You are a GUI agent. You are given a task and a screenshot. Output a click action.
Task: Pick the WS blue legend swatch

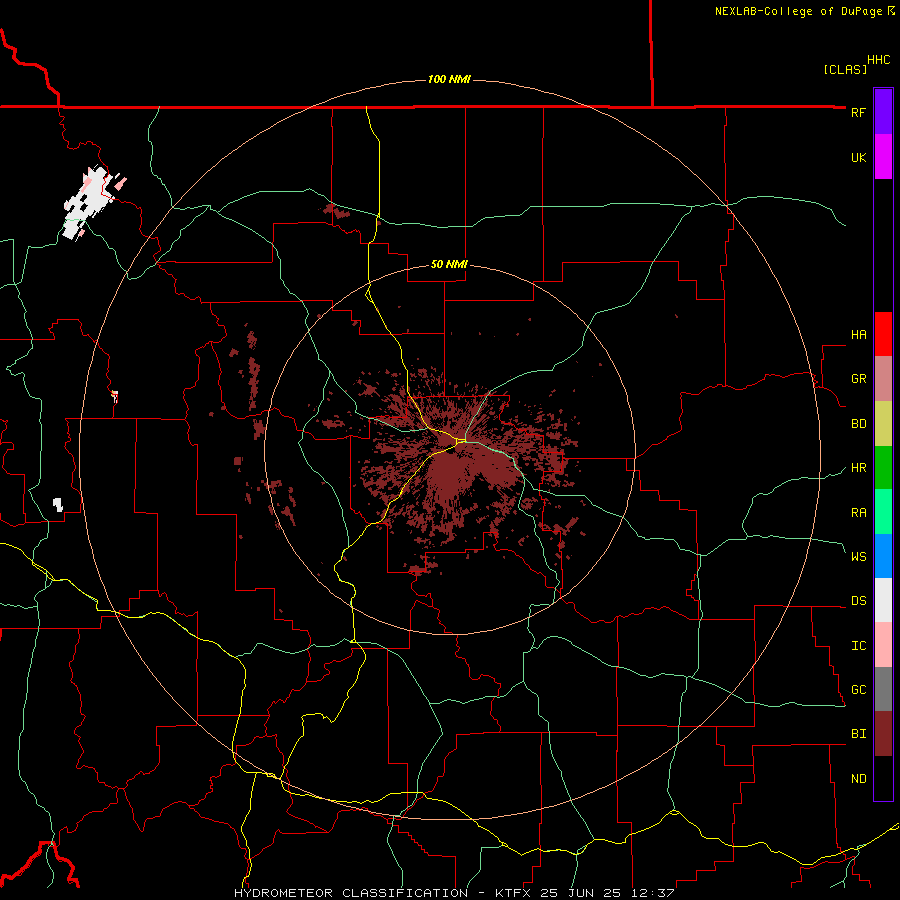click(x=883, y=556)
